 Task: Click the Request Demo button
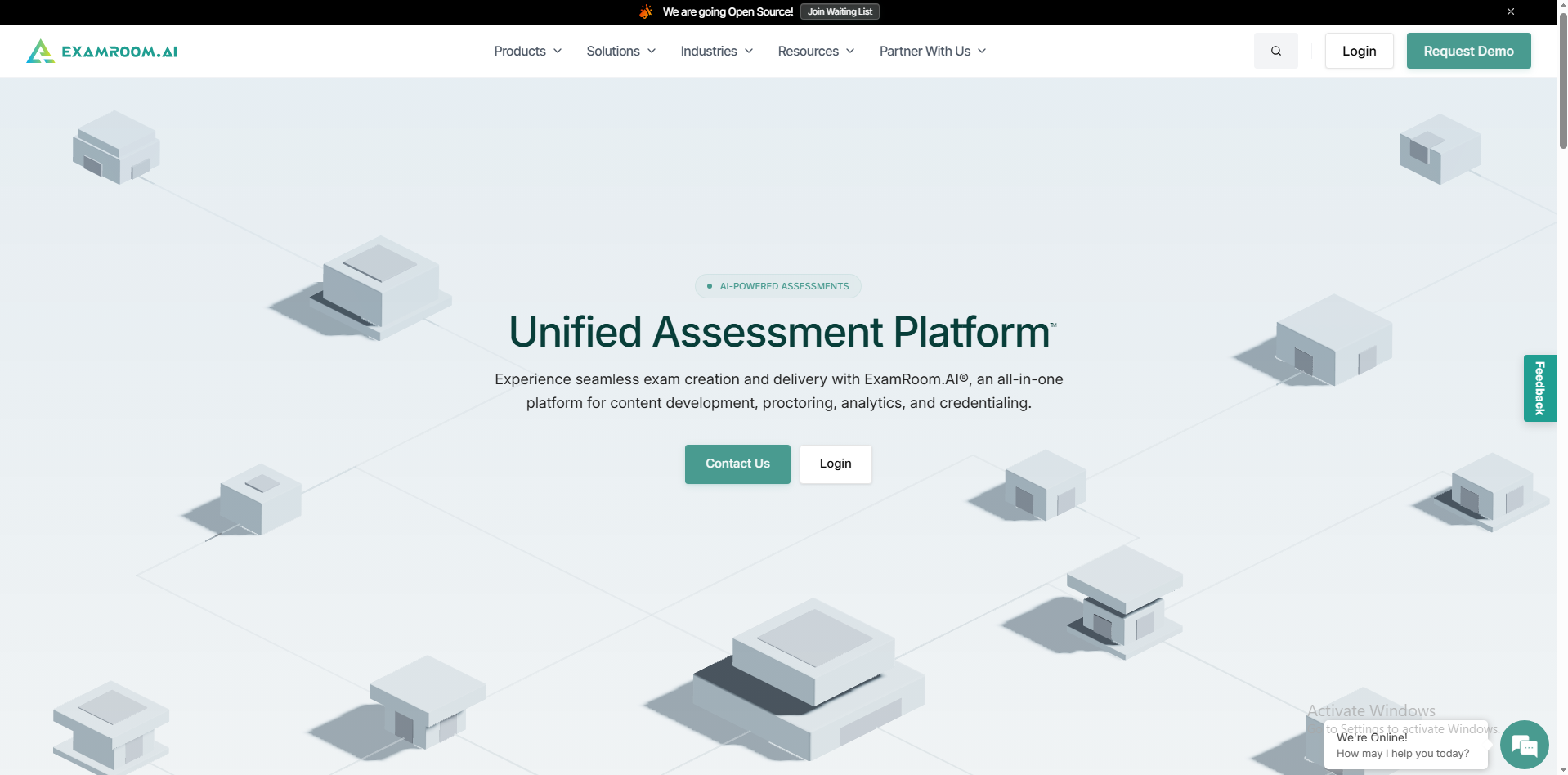(x=1468, y=51)
